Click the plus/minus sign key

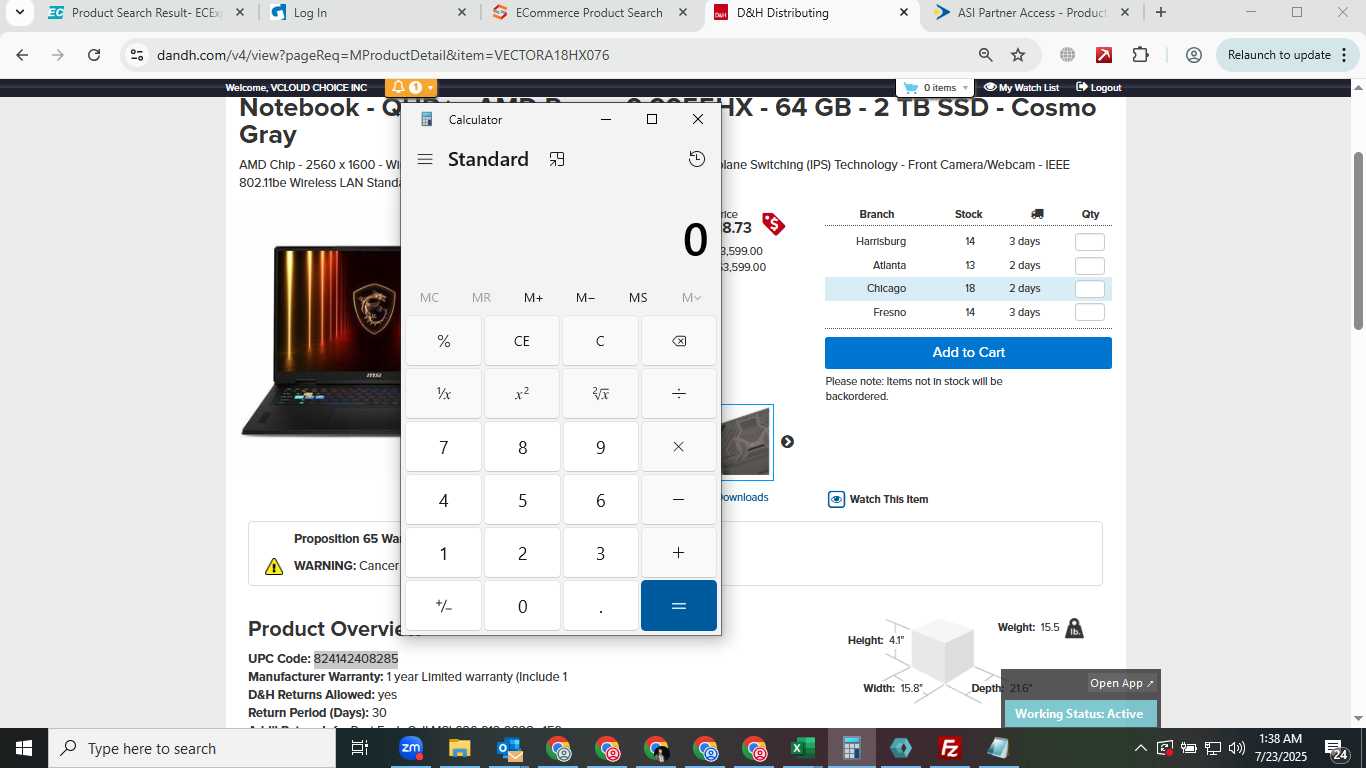444,606
